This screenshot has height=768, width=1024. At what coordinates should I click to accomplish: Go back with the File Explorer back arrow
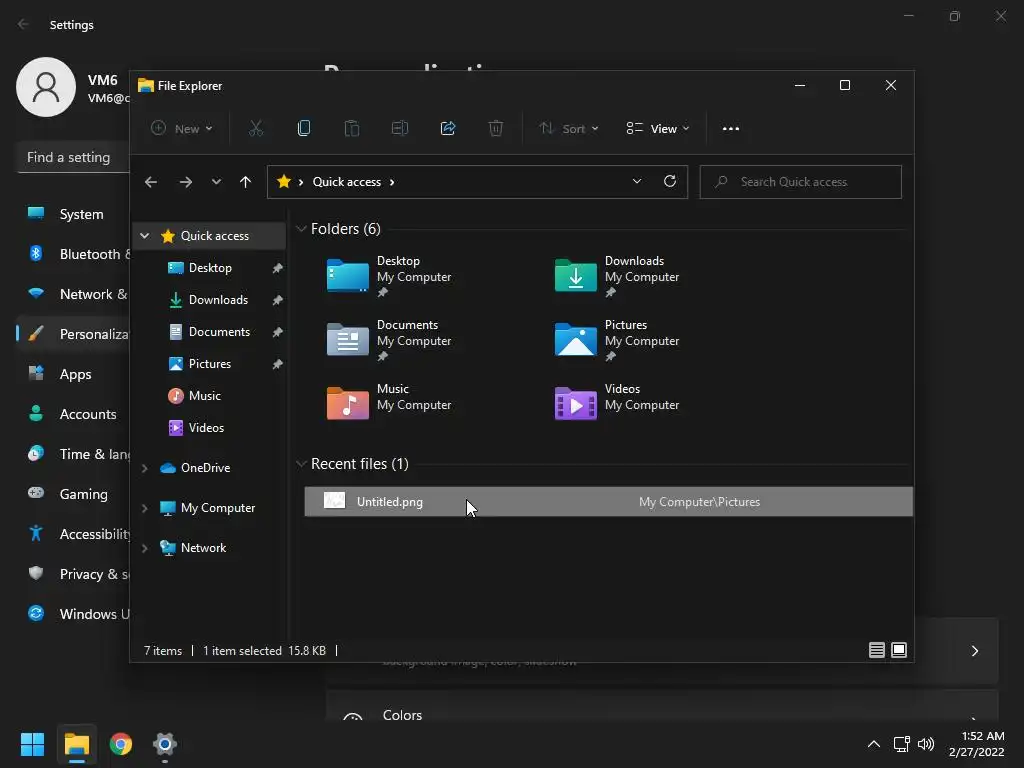[x=151, y=182]
